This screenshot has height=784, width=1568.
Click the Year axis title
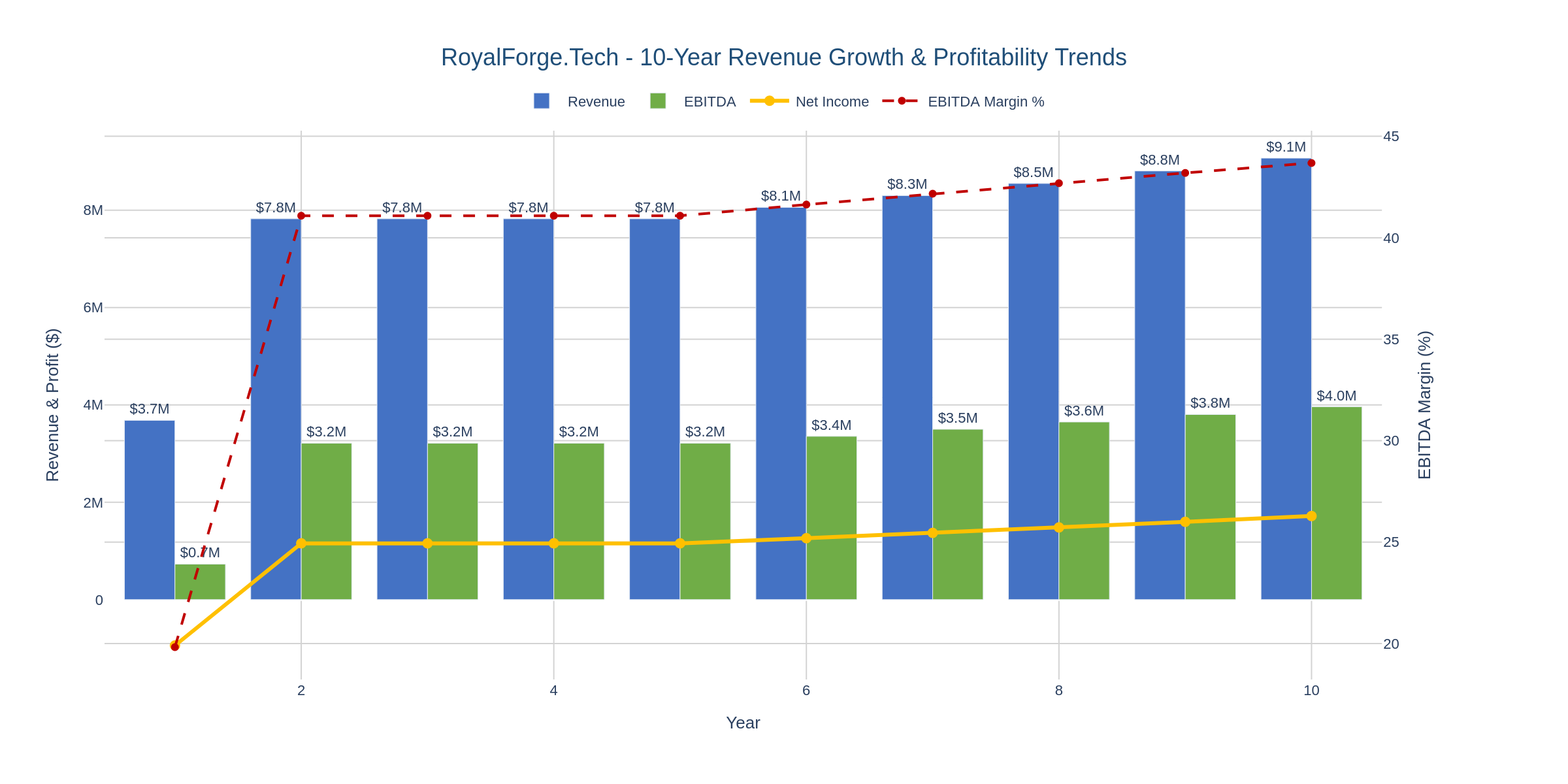[x=743, y=723]
